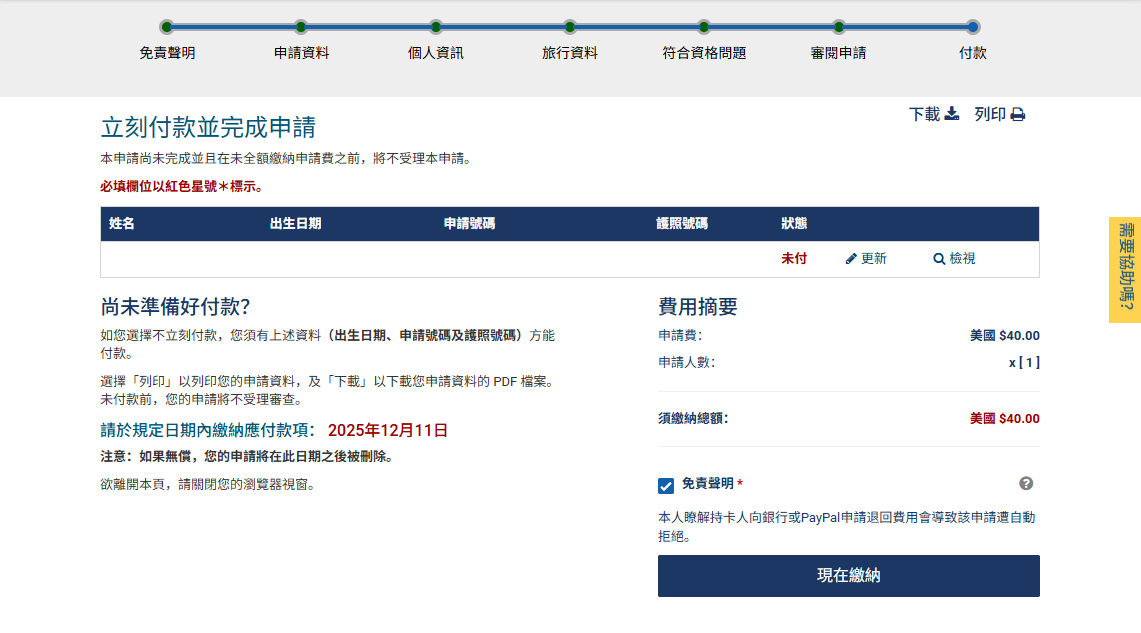Open the 符合資格問題 step
The image size is (1141, 633).
704,27
